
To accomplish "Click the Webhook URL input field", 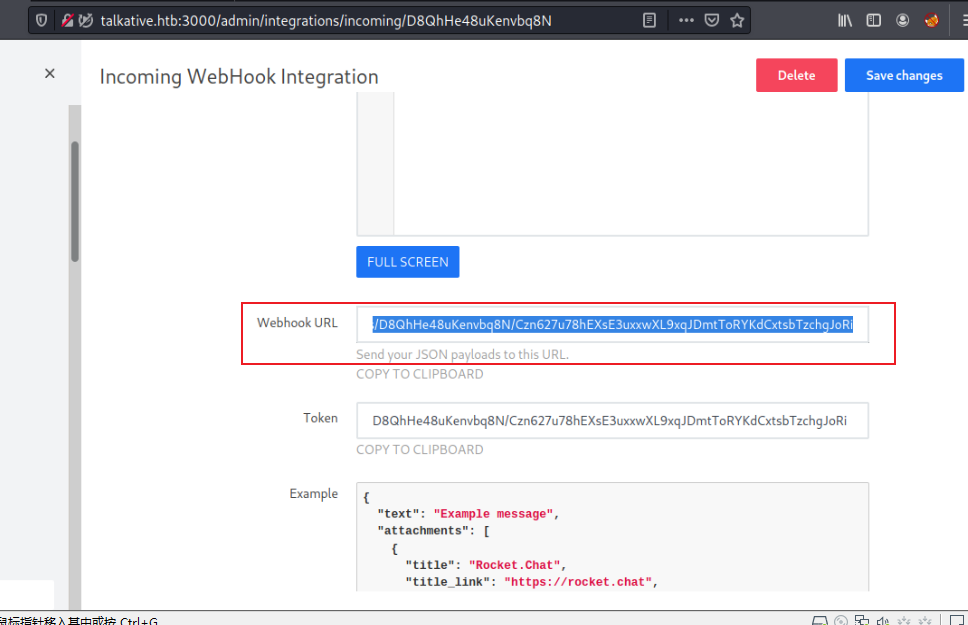I will tap(612, 324).
